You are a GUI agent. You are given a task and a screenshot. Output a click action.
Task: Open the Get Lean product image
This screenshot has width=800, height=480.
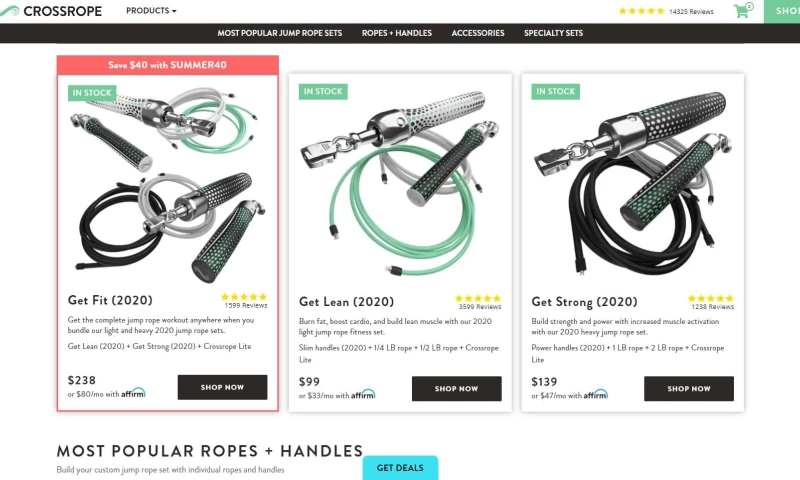tap(400, 181)
